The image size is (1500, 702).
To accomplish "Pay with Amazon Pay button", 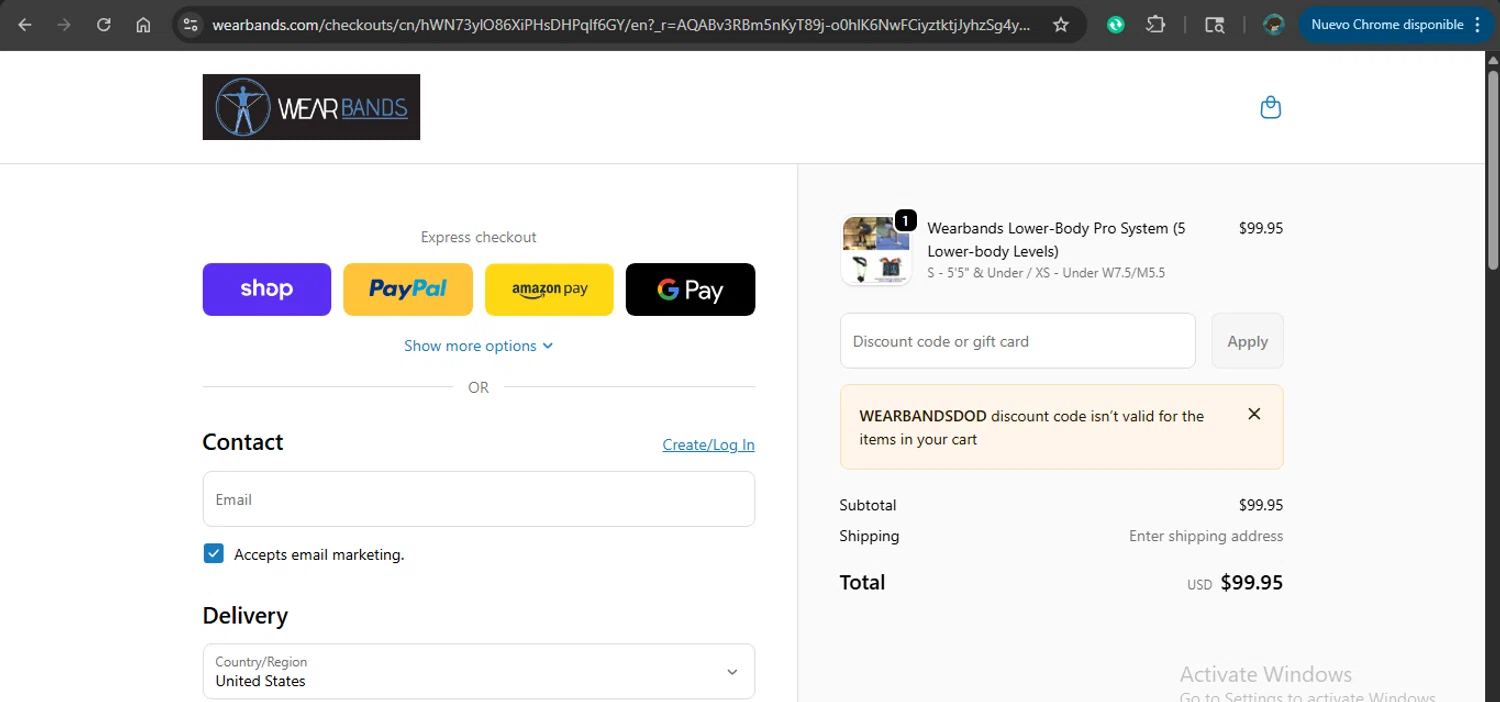I will tap(549, 289).
